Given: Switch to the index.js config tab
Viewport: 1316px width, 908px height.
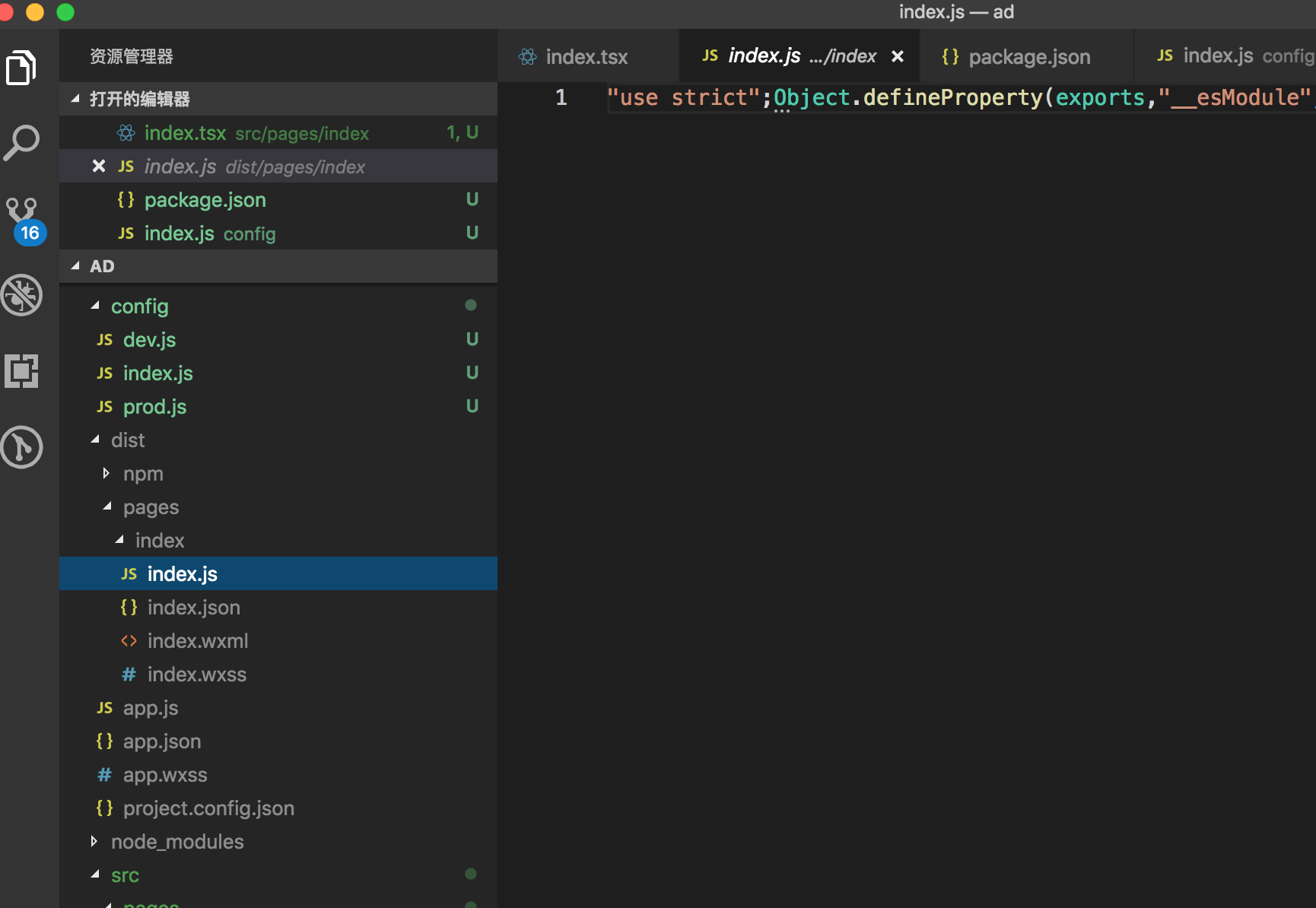Looking at the screenshot, I should coord(1225,56).
